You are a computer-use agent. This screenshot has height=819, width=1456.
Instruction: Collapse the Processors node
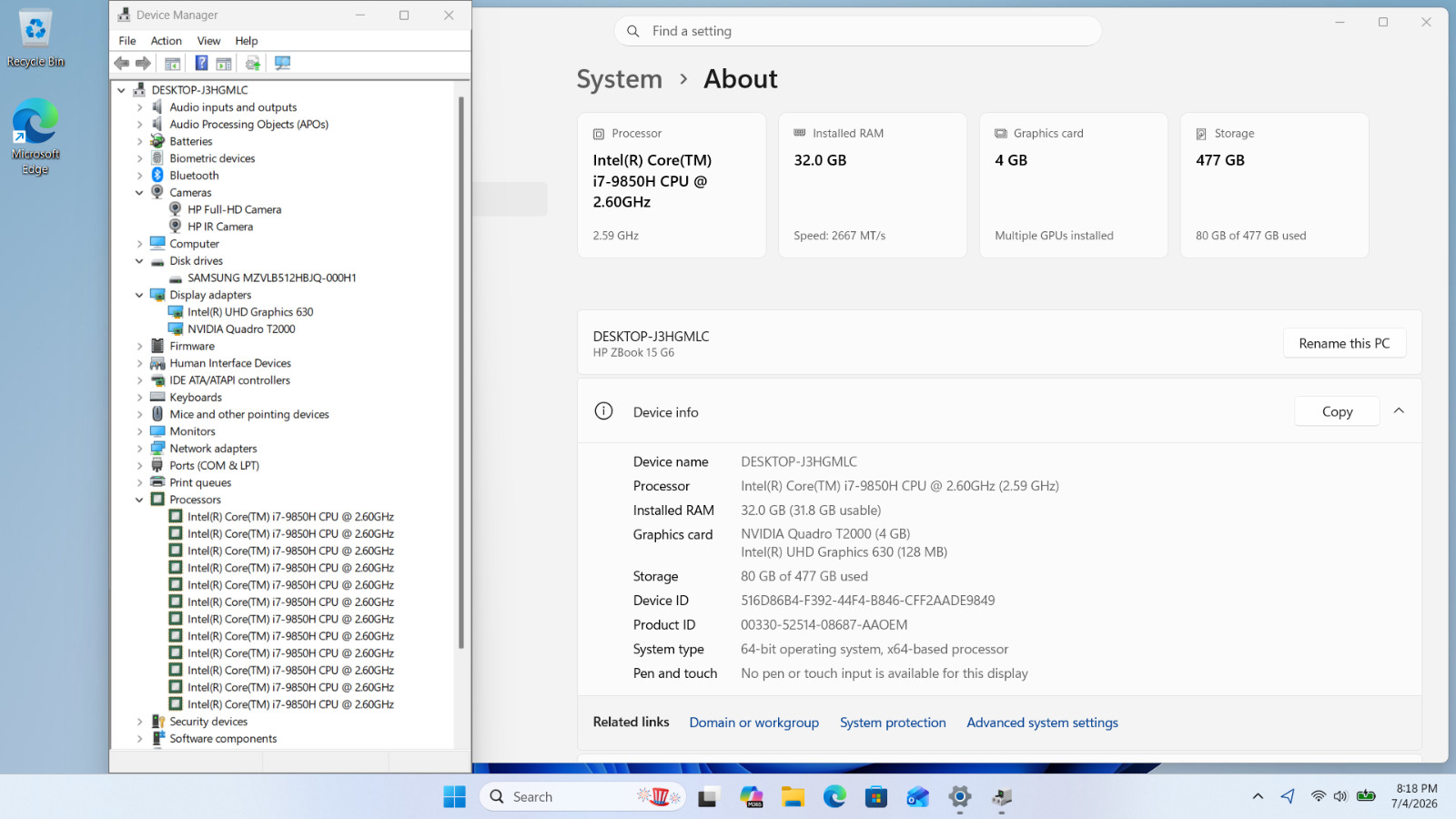(139, 500)
